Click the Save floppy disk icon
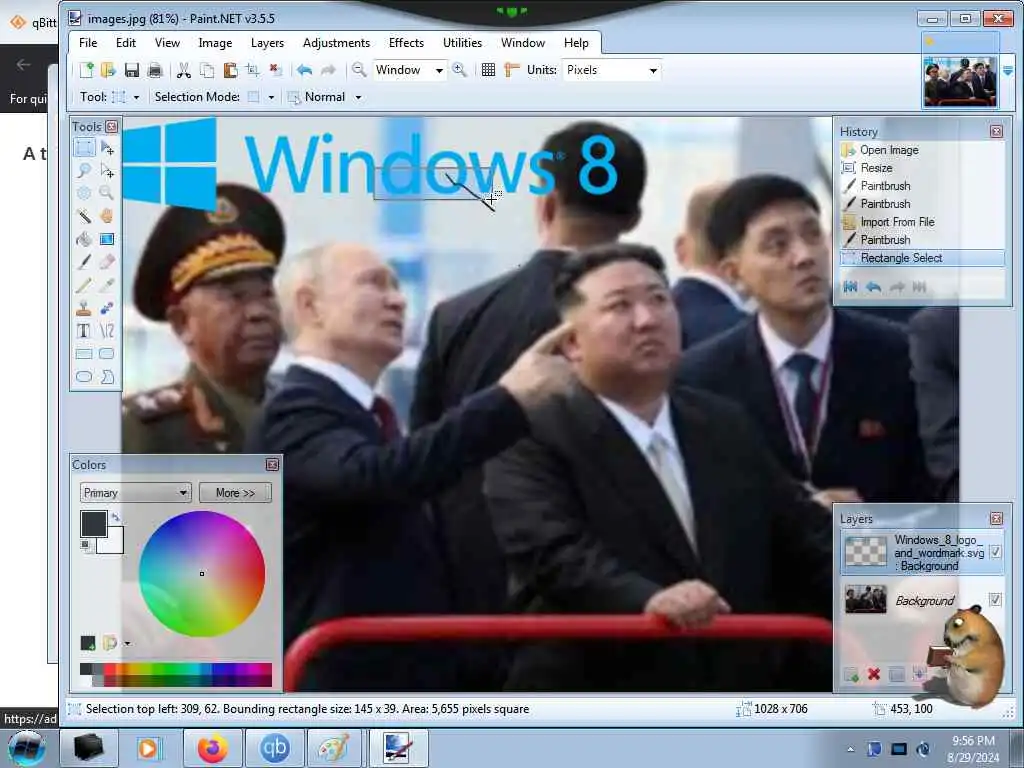Screen dimensions: 1024x768 tap(131, 70)
